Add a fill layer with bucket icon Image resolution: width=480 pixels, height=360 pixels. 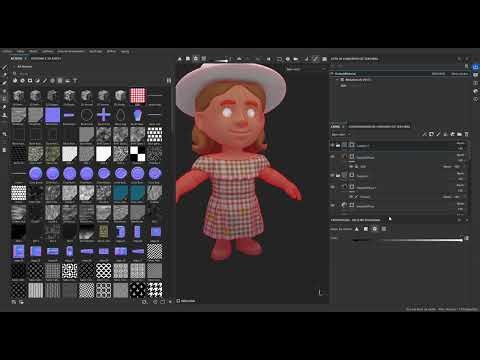click(x=445, y=134)
